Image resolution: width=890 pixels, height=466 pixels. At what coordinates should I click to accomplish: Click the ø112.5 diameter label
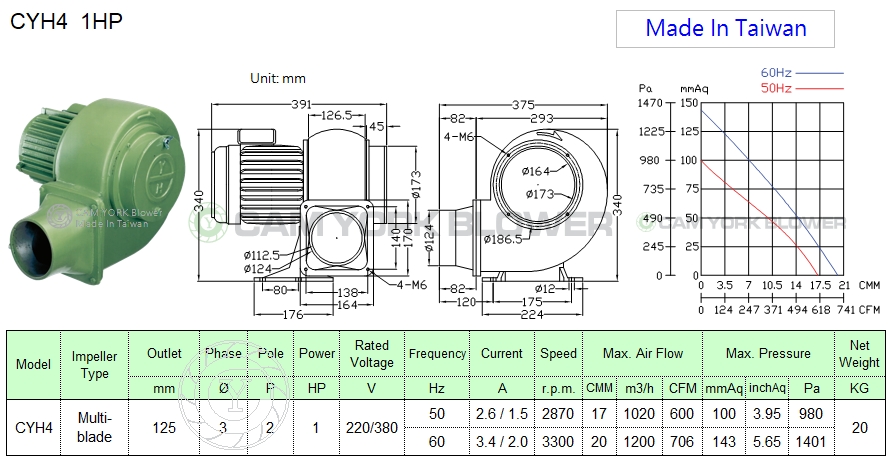click(x=262, y=256)
